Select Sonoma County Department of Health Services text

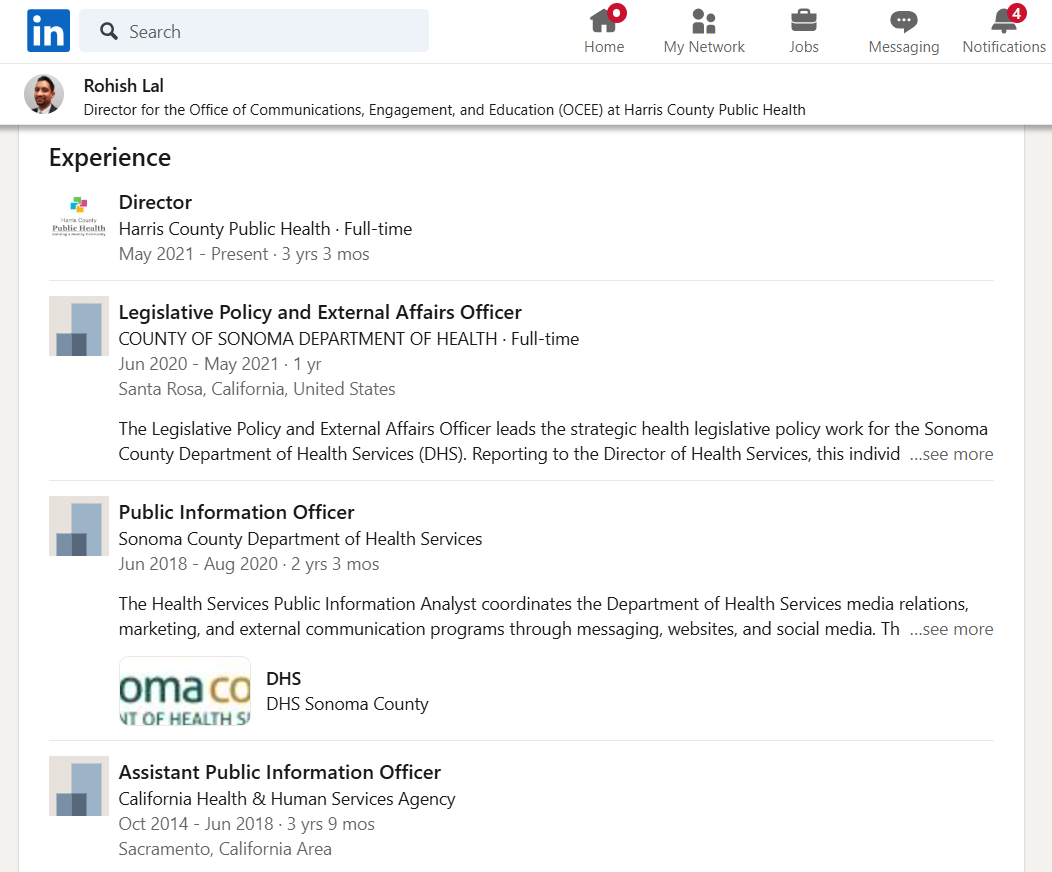tap(300, 539)
